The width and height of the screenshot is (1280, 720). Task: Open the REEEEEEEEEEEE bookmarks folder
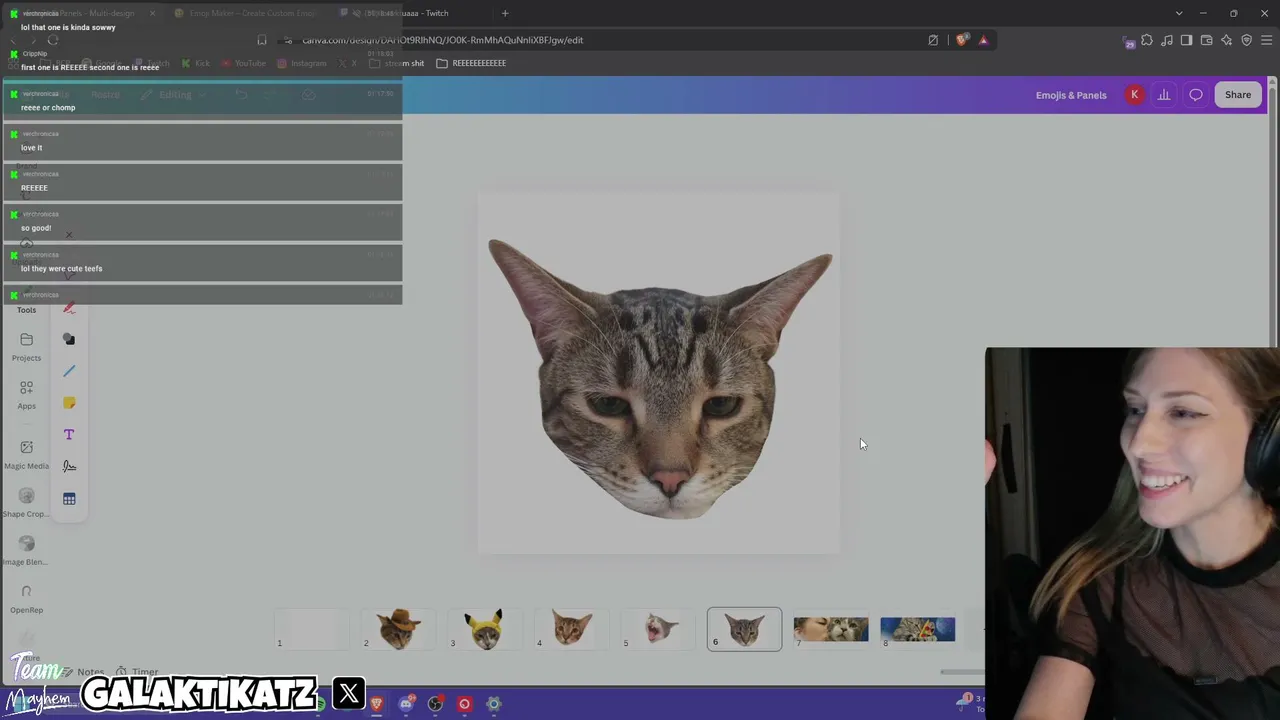[471, 63]
